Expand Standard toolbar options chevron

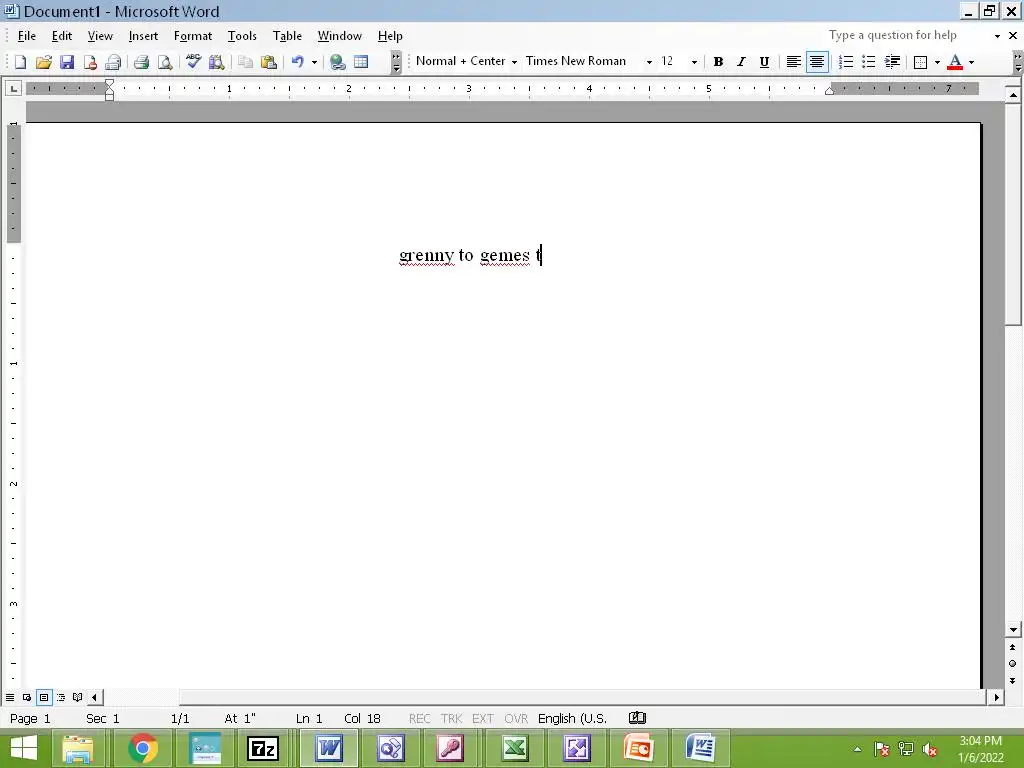[x=396, y=62]
